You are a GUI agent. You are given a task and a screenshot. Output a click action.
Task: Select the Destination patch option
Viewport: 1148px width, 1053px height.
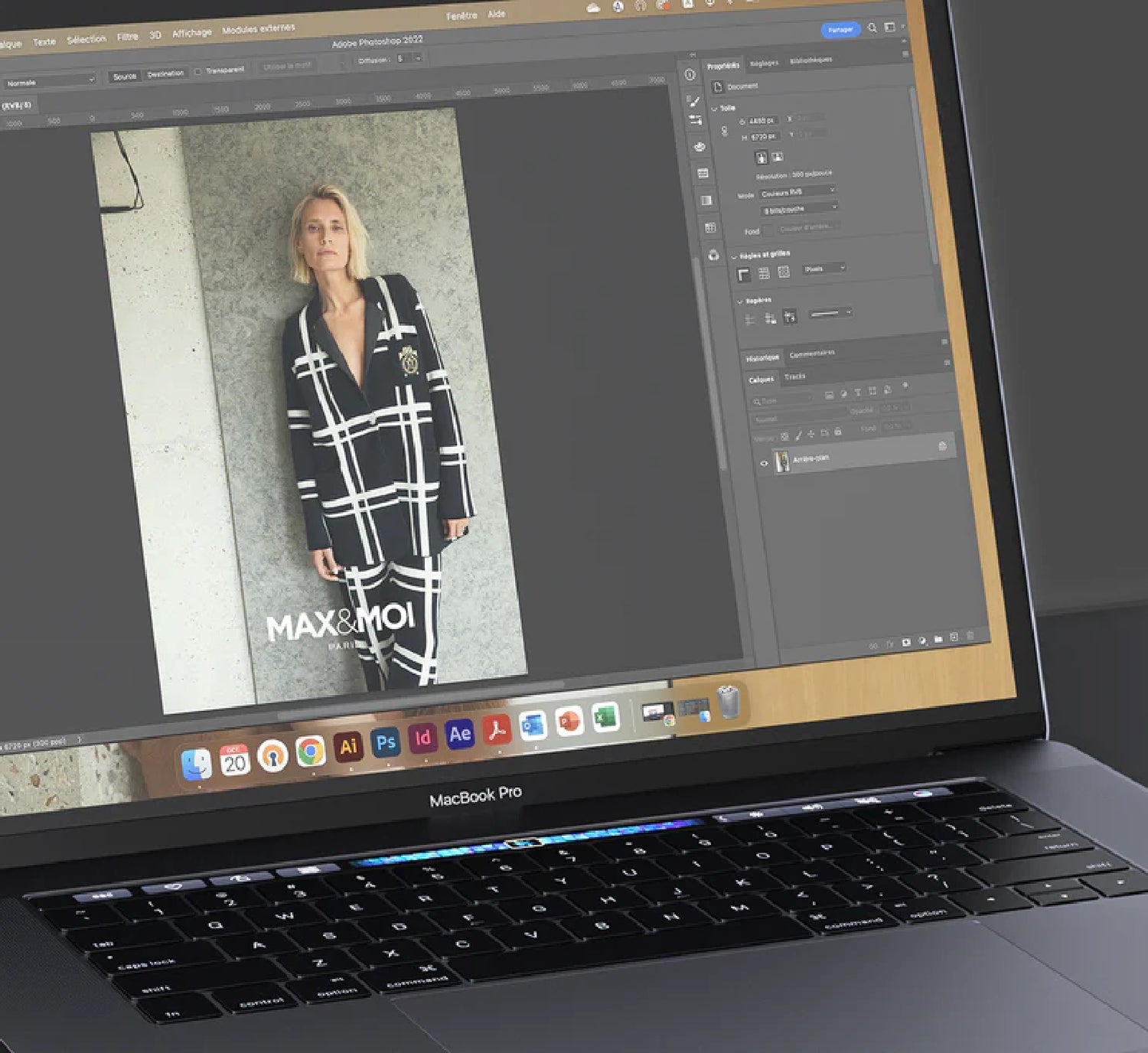pos(165,73)
